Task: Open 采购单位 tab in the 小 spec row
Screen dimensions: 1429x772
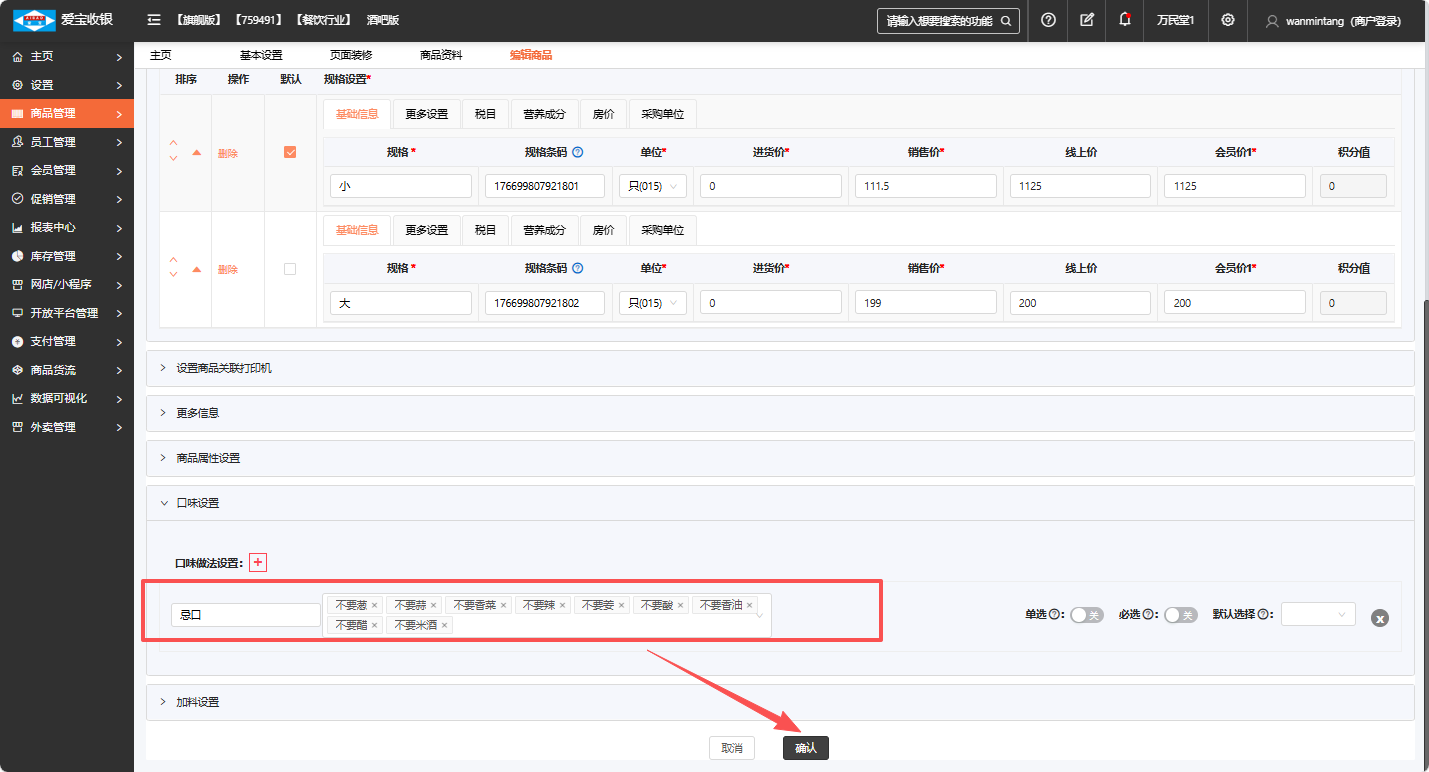Action: point(663,115)
